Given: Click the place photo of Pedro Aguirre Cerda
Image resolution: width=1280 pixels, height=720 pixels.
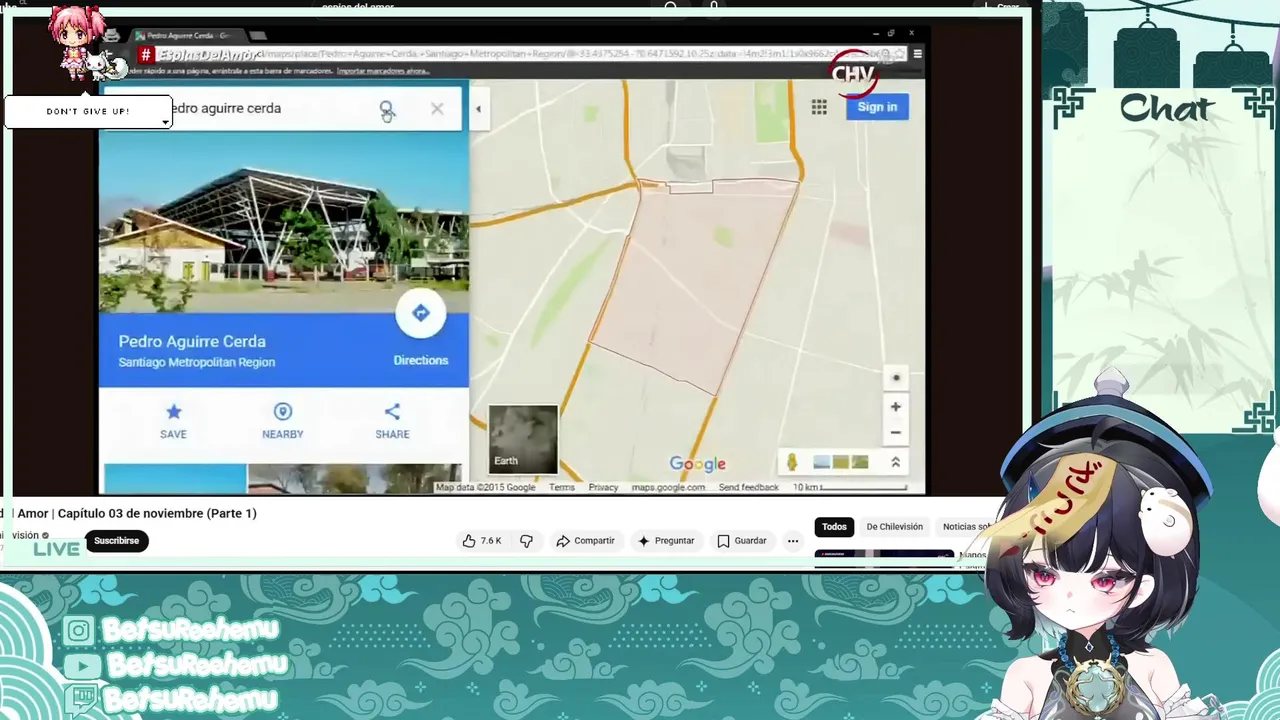Looking at the screenshot, I should pyautogui.click(x=284, y=222).
